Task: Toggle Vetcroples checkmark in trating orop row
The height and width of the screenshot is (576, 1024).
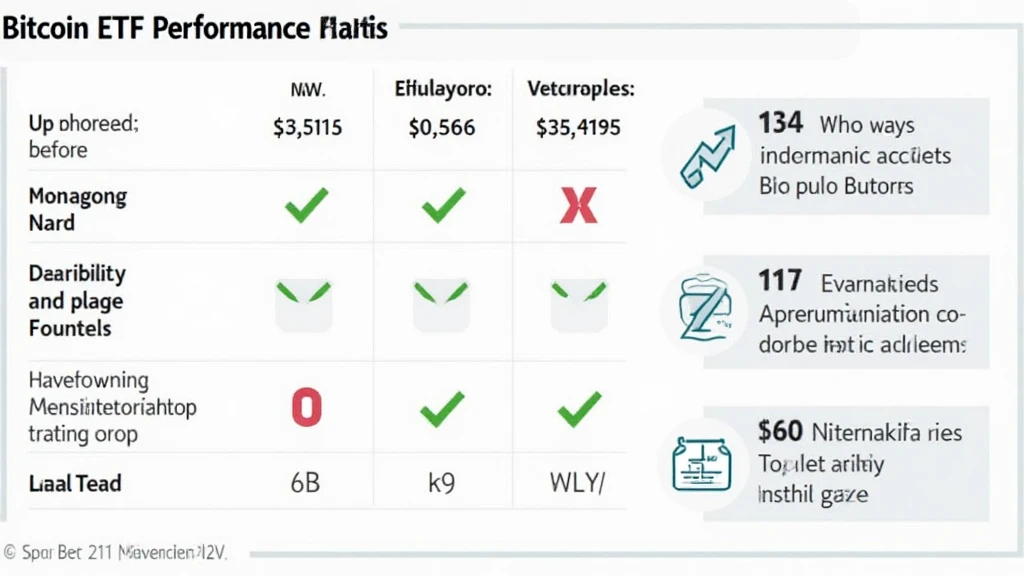Action: (x=578, y=407)
